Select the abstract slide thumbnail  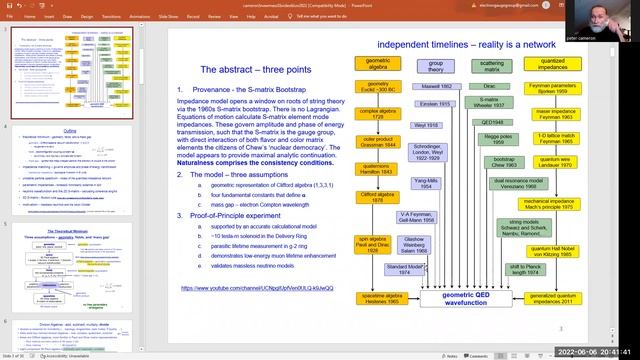[x=72, y=73]
